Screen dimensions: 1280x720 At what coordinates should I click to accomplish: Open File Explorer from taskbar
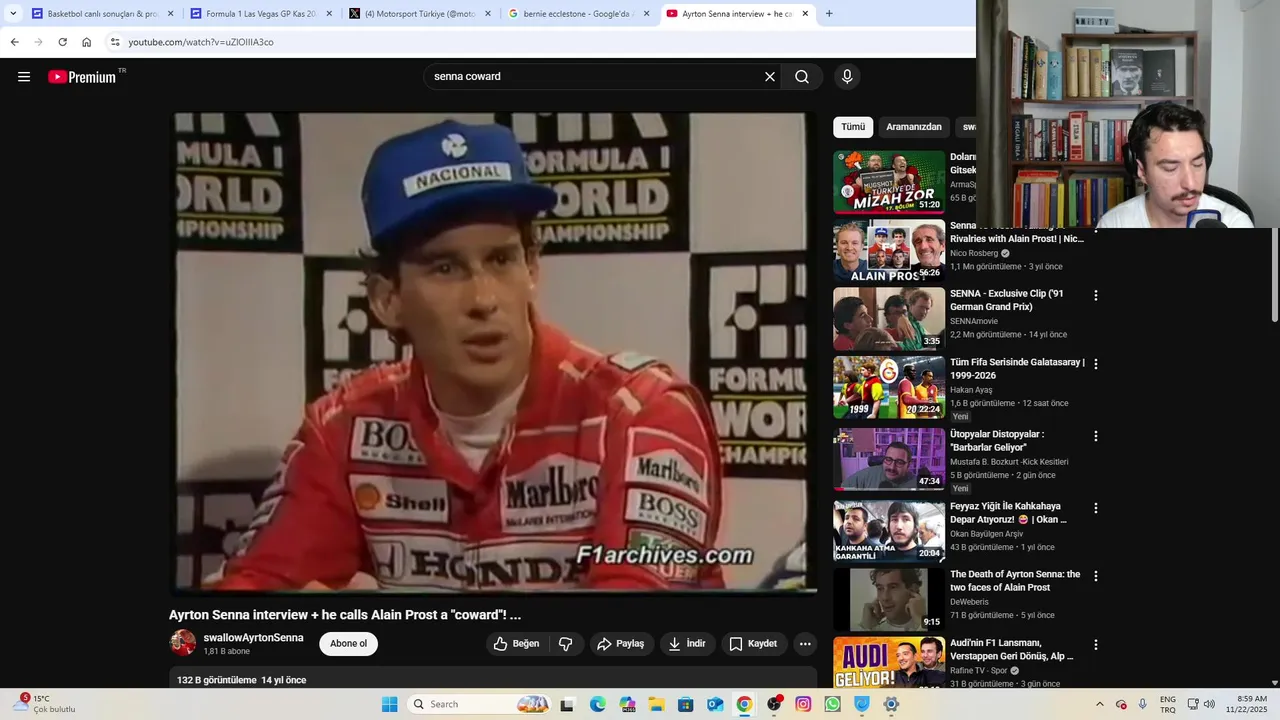coord(656,704)
